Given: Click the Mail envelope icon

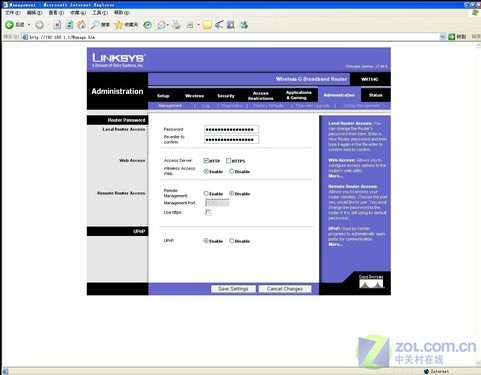Looking at the screenshot, I should click(162, 25).
